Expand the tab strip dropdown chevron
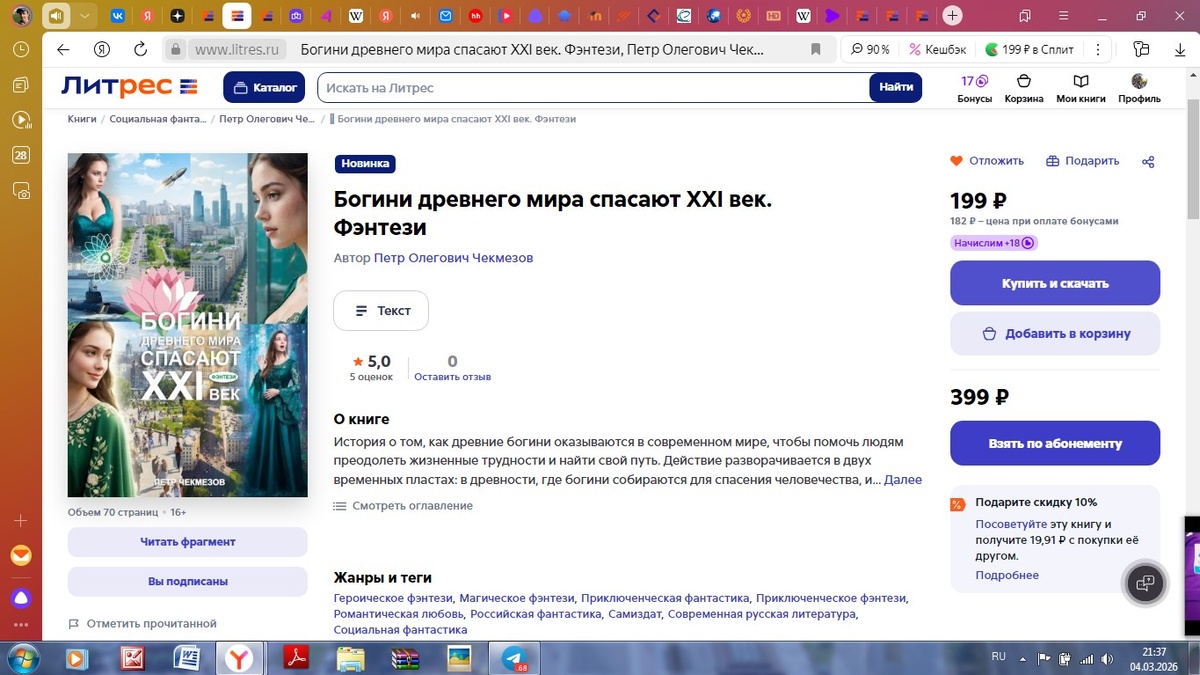The image size is (1200, 675). pyautogui.click(x=85, y=16)
